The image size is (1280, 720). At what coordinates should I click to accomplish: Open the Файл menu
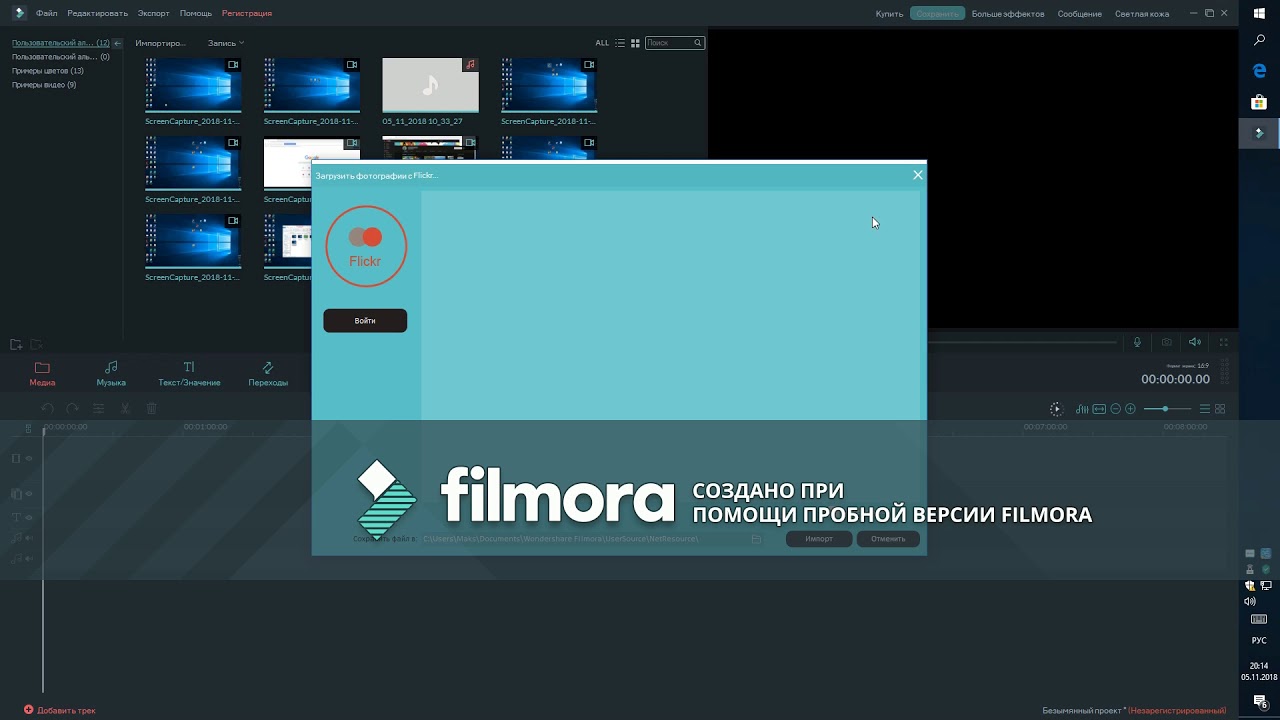tap(46, 14)
